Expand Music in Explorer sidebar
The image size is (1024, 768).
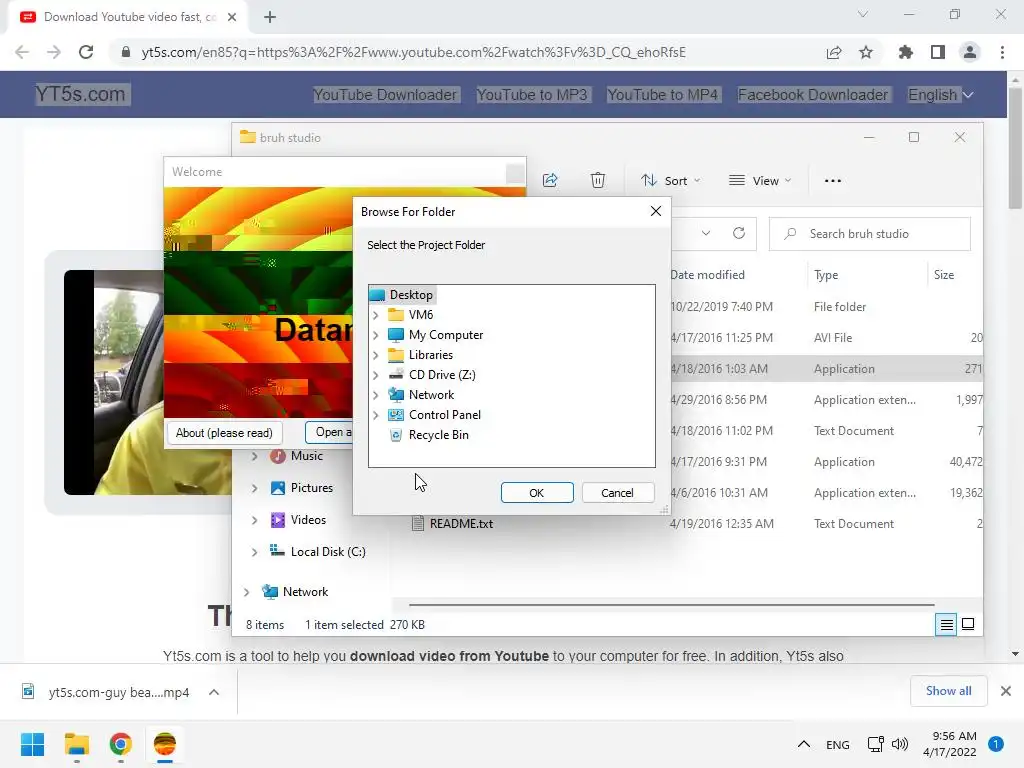pyautogui.click(x=254, y=456)
